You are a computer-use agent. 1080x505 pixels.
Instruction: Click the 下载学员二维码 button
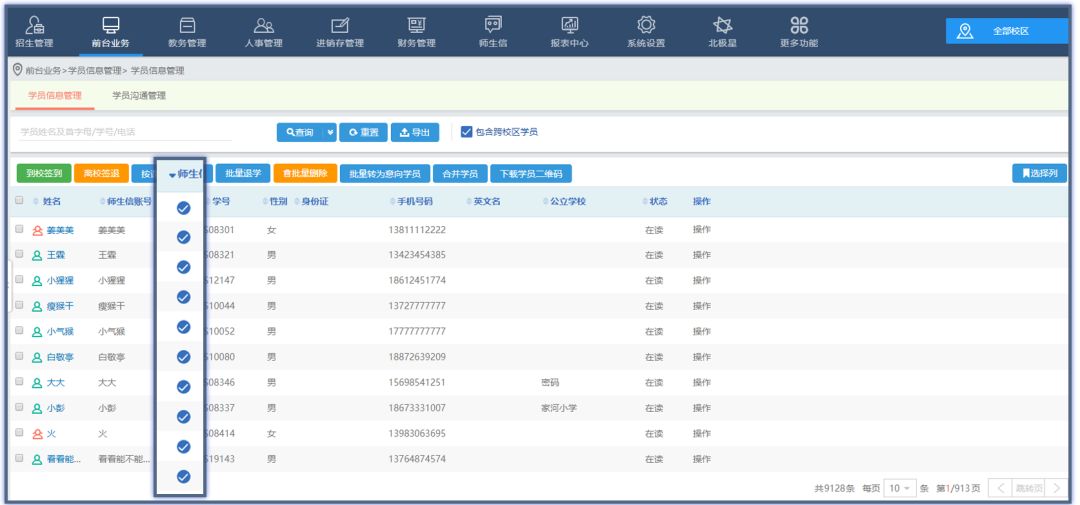[x=530, y=173]
